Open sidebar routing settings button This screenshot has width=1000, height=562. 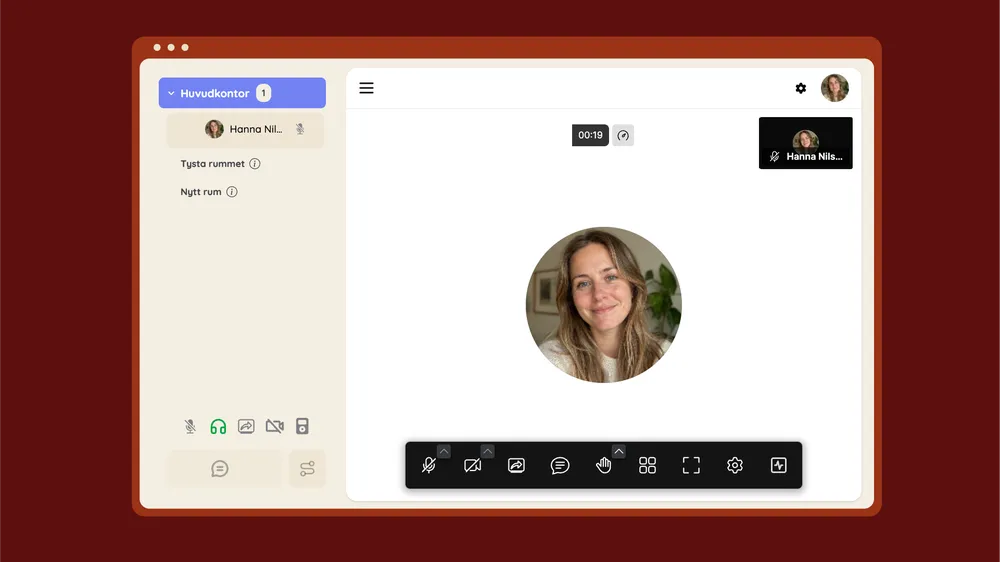coord(307,469)
